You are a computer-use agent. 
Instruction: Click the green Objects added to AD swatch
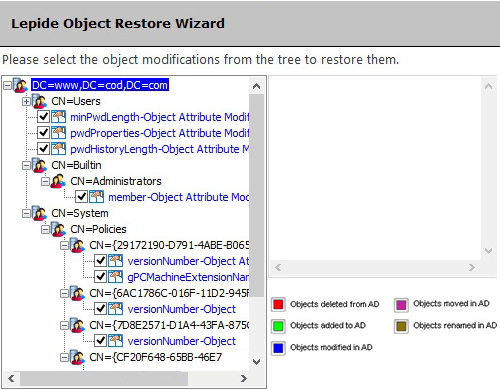pos(278,326)
